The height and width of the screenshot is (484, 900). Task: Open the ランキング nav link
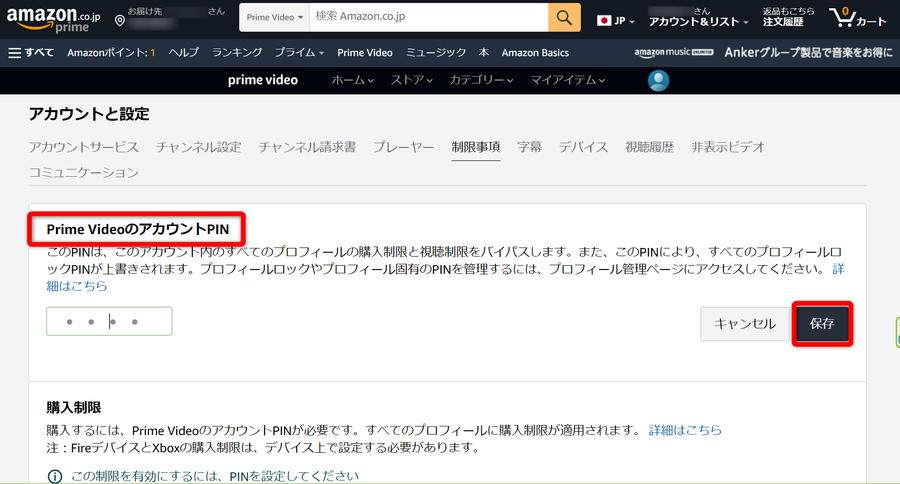click(237, 52)
